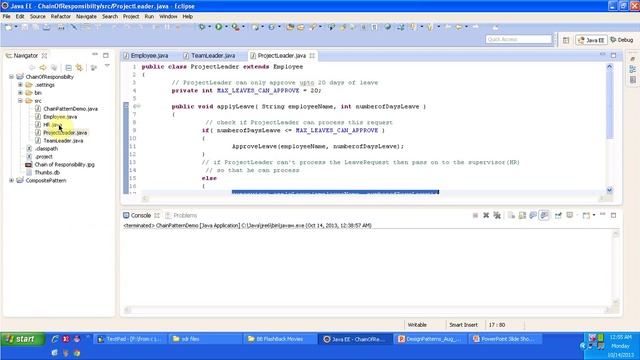Click the Run External Tools toolbar icon
The image size is (640, 360).
[236, 27]
